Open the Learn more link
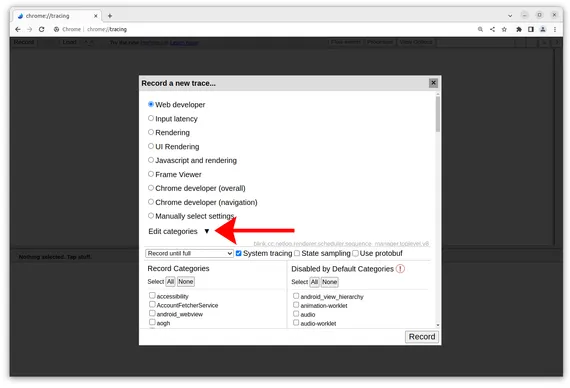 (184, 43)
